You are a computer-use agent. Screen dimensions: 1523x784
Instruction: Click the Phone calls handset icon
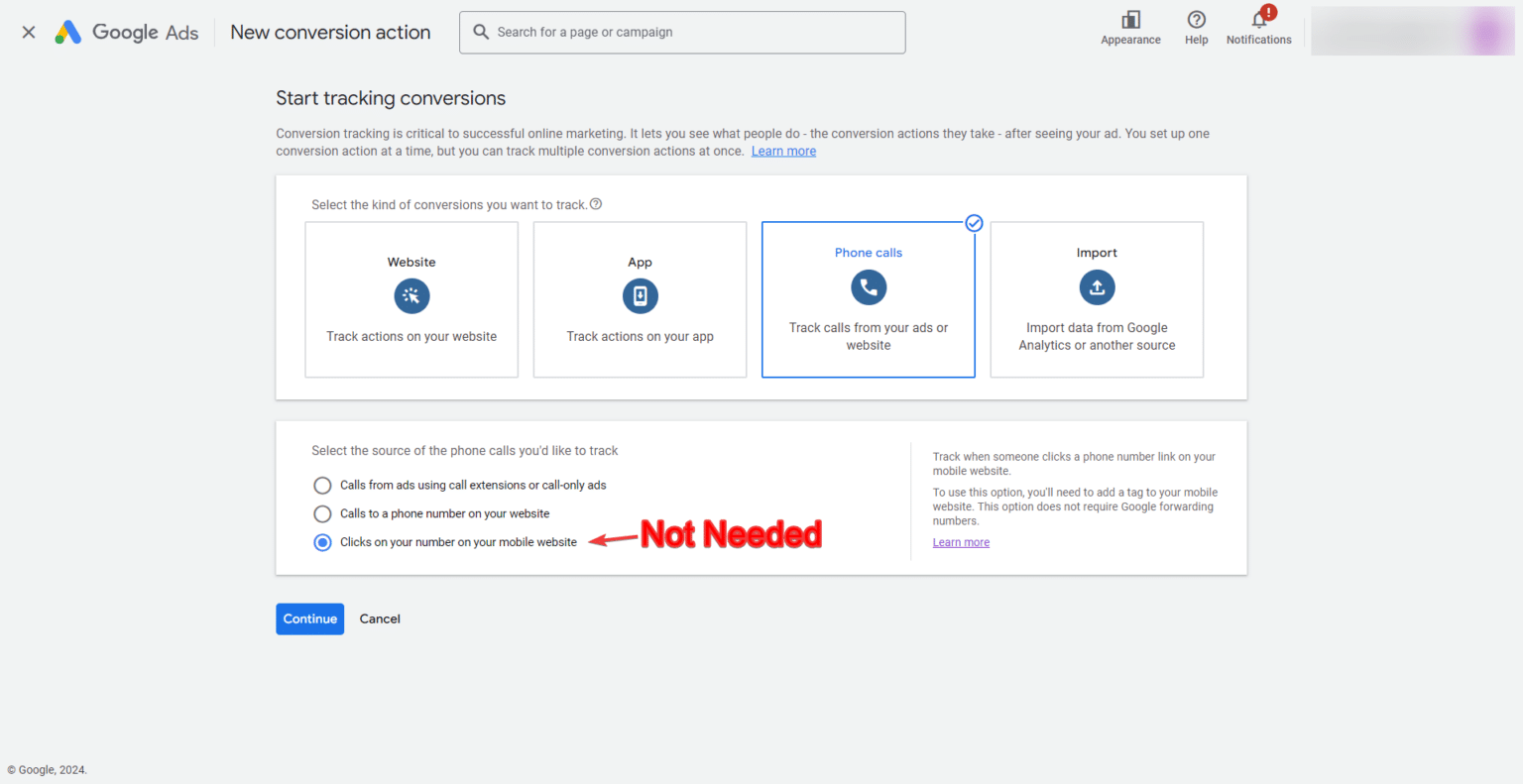868,287
